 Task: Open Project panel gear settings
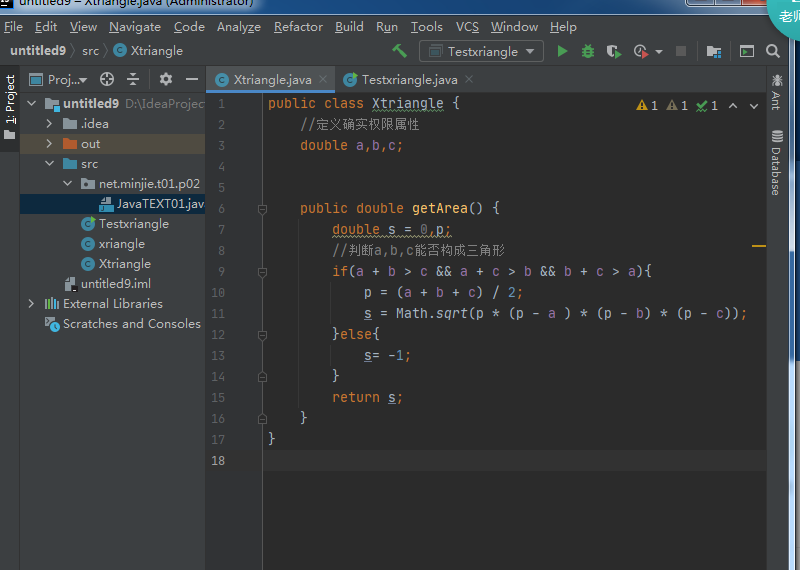click(166, 80)
